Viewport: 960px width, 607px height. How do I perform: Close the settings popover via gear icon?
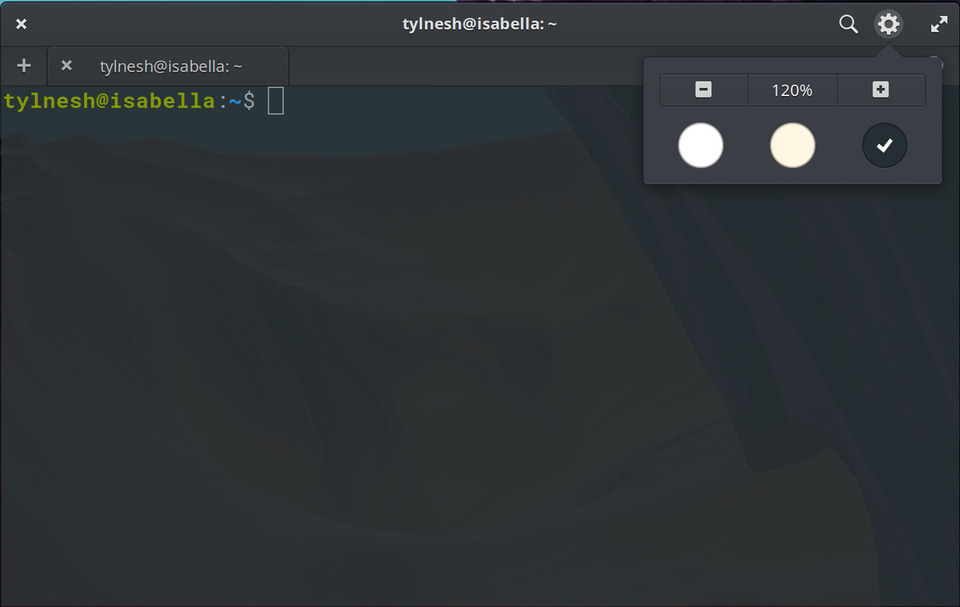click(888, 24)
